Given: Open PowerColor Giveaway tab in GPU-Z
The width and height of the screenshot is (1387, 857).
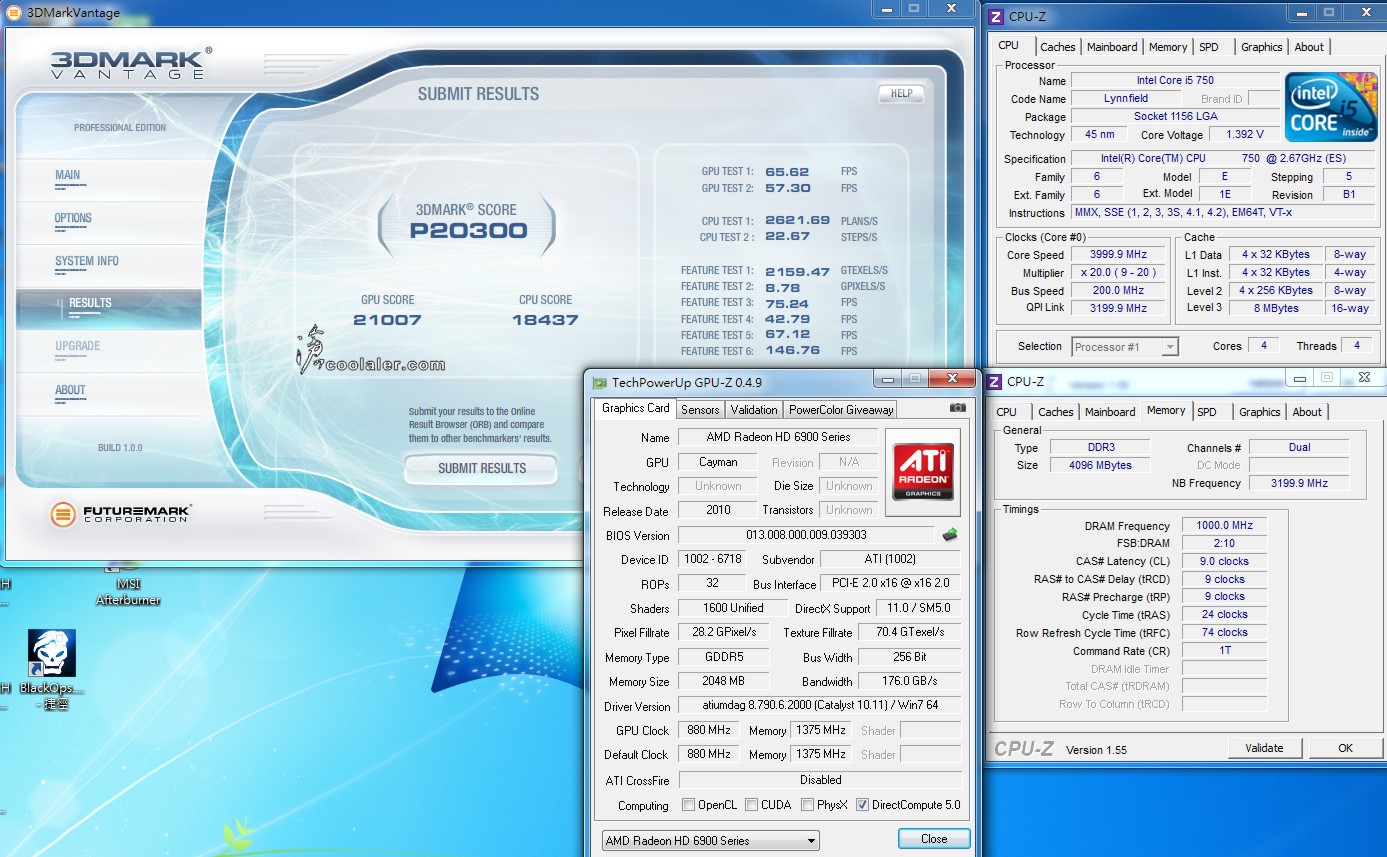Looking at the screenshot, I should click(841, 409).
